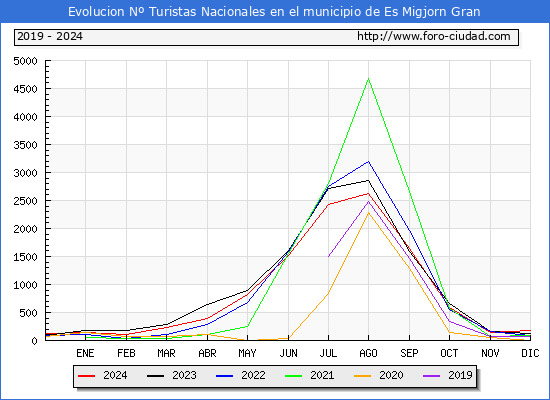Click the orange 2020 legend swatch
Viewport: 550px width, 400px height.
pyautogui.click(x=363, y=376)
